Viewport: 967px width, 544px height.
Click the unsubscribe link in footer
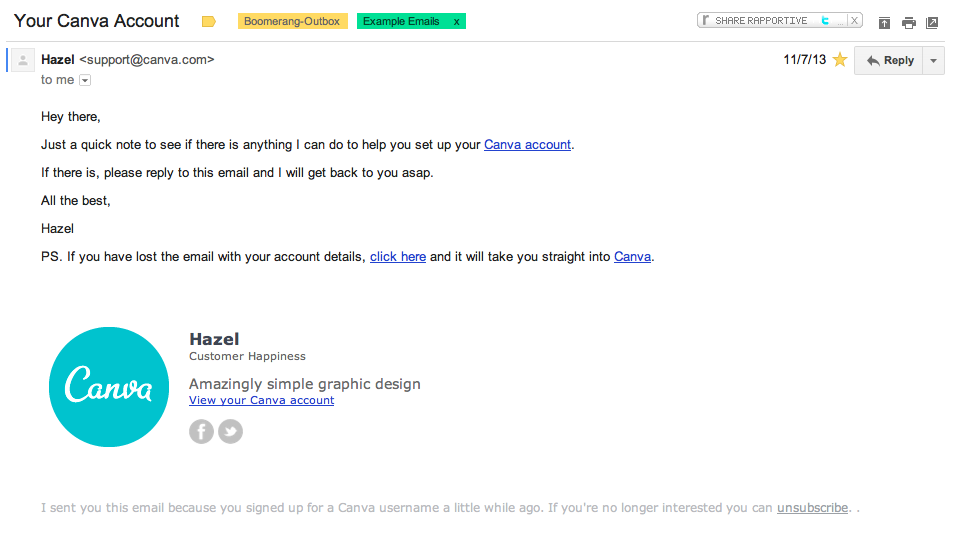[812, 508]
